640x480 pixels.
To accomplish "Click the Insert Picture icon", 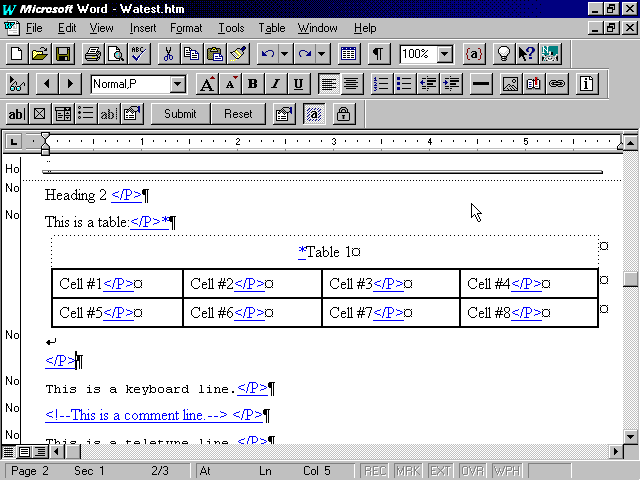I will pos(510,84).
